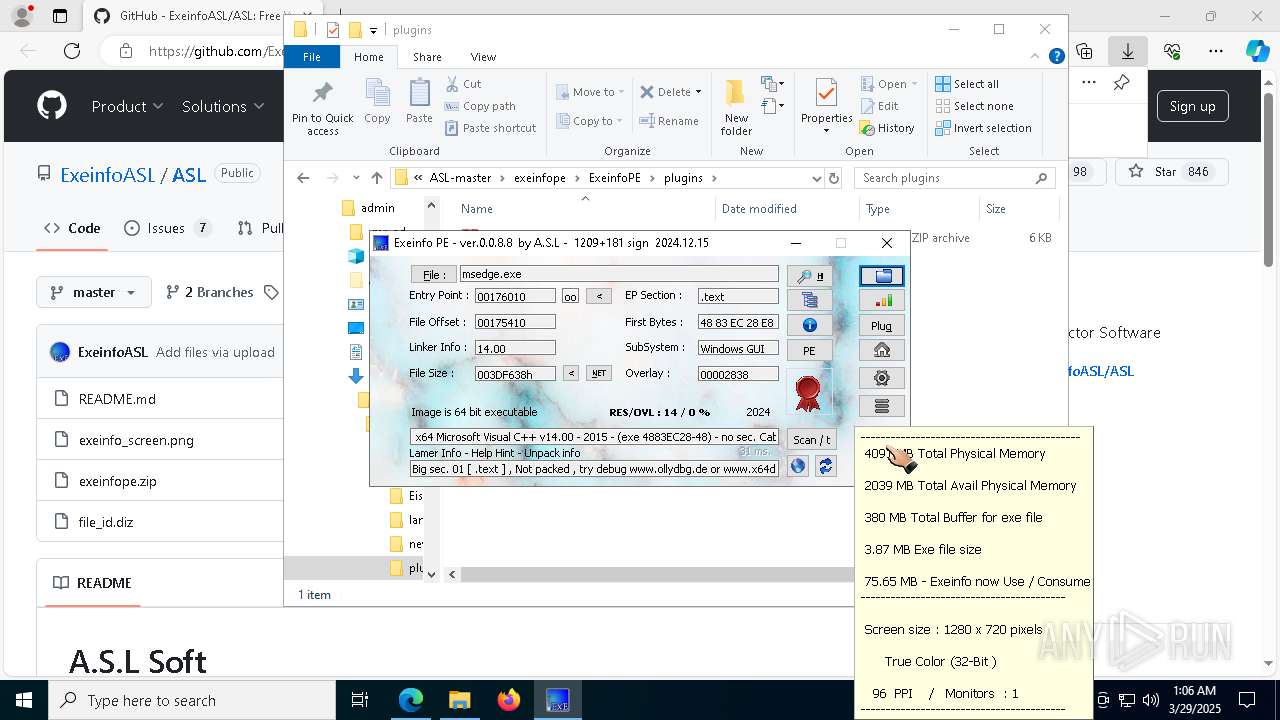Screen dimensions: 1280x720
Task: Click the PE header button
Action: 809,350
